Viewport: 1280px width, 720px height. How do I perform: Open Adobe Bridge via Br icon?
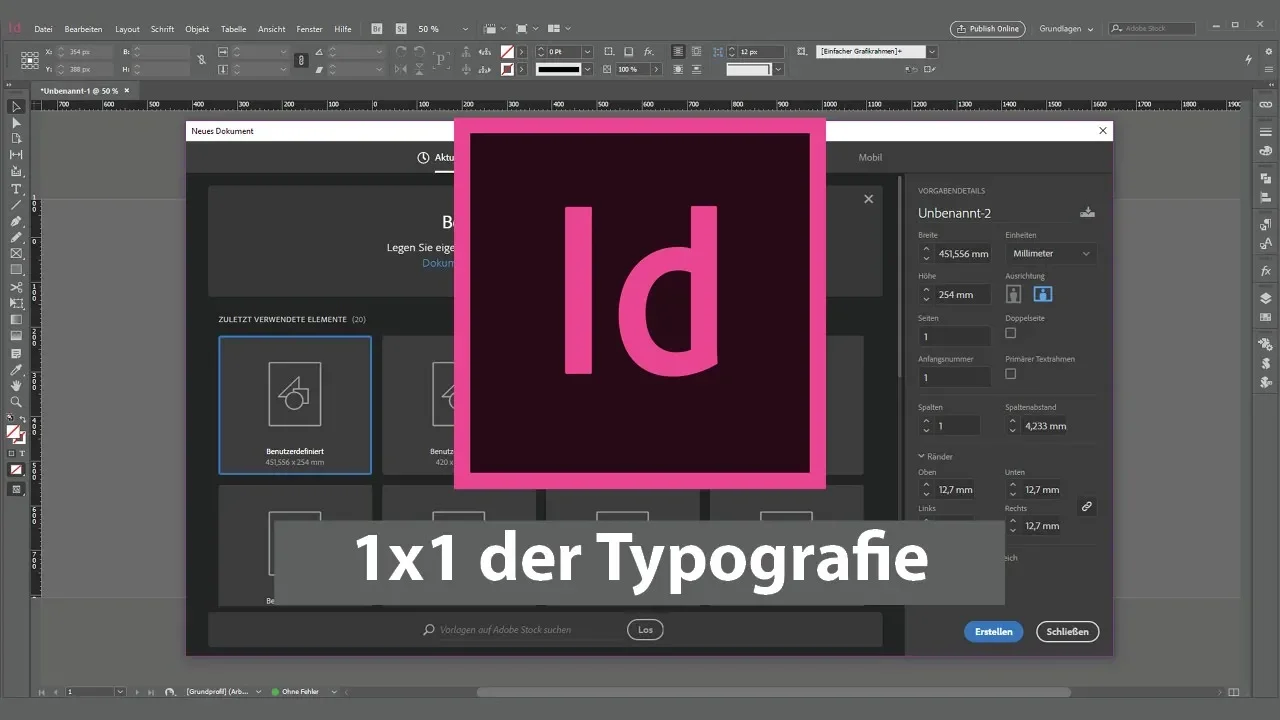tap(376, 29)
